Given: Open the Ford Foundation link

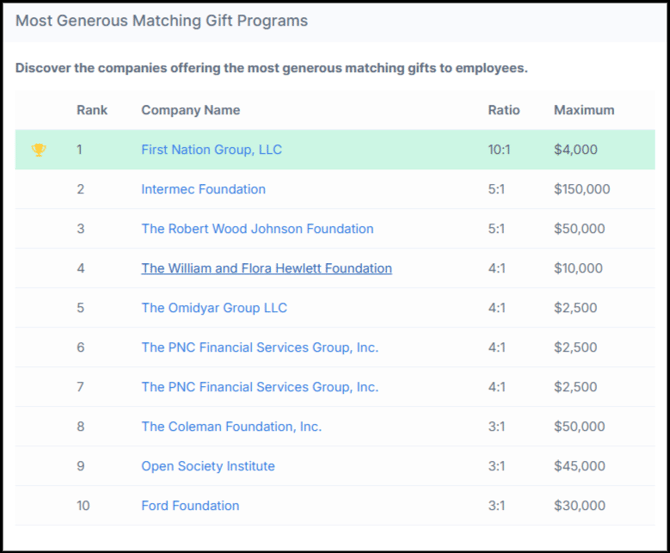Looking at the screenshot, I should pos(190,506).
